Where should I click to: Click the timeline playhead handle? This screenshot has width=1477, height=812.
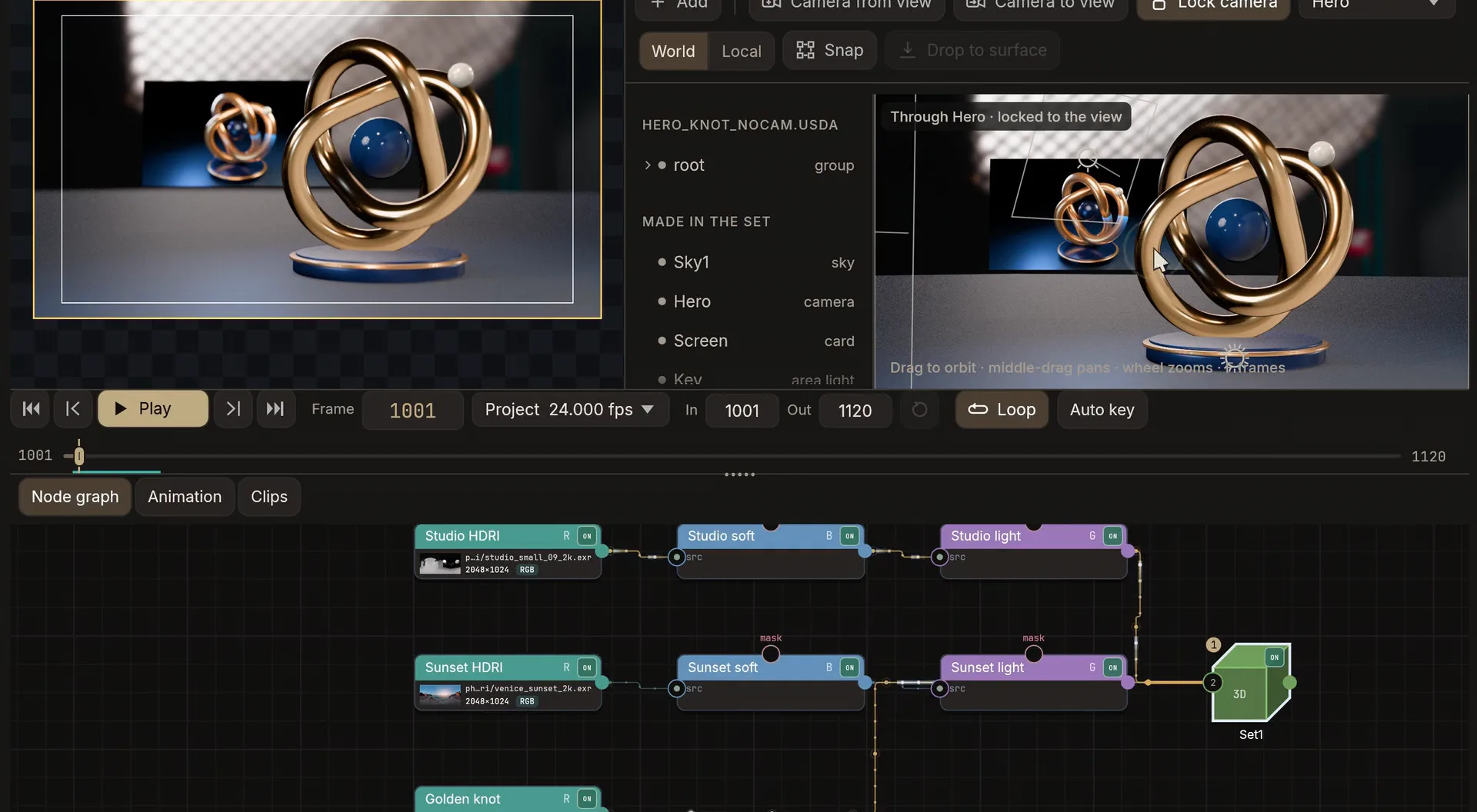[x=78, y=456]
